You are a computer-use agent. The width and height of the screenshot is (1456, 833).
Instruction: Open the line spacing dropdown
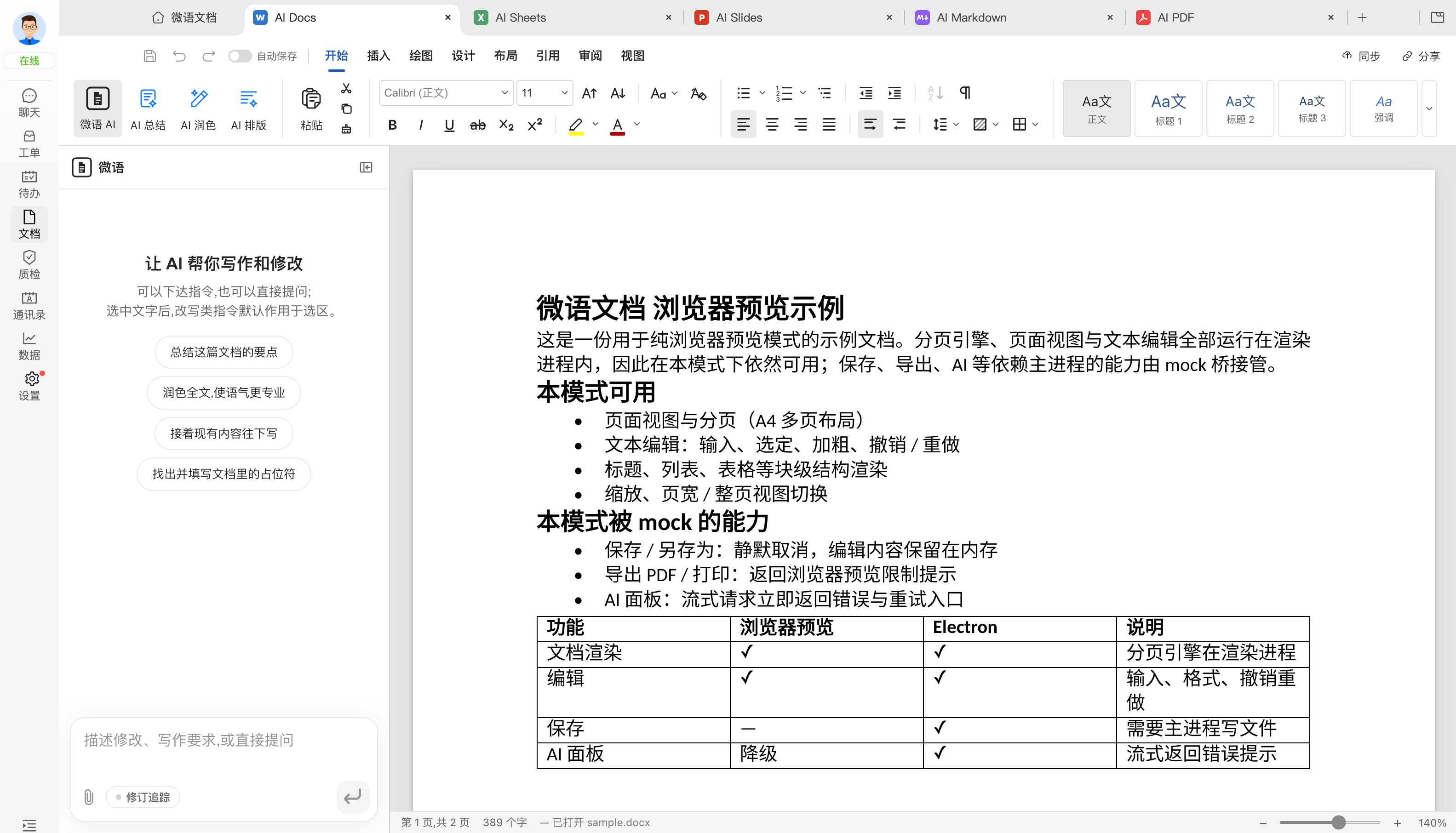point(946,125)
